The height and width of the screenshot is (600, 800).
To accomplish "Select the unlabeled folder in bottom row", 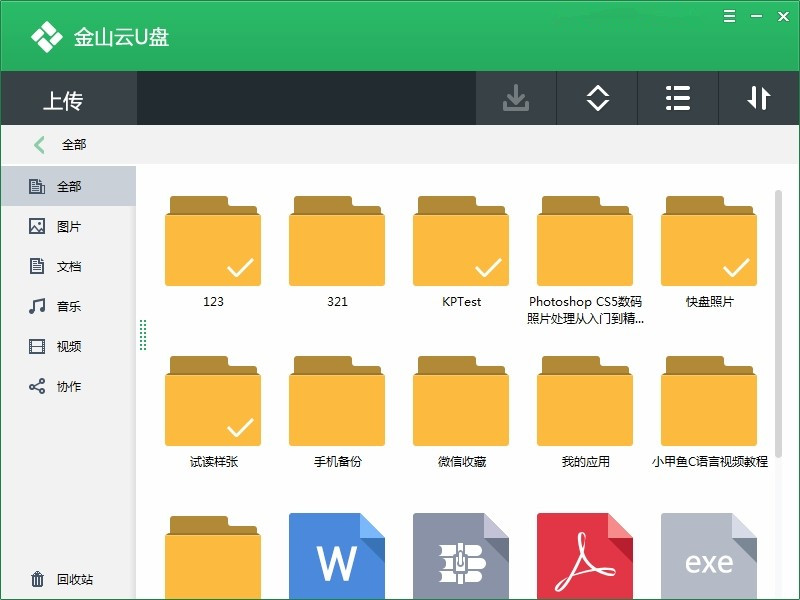I will [x=213, y=557].
